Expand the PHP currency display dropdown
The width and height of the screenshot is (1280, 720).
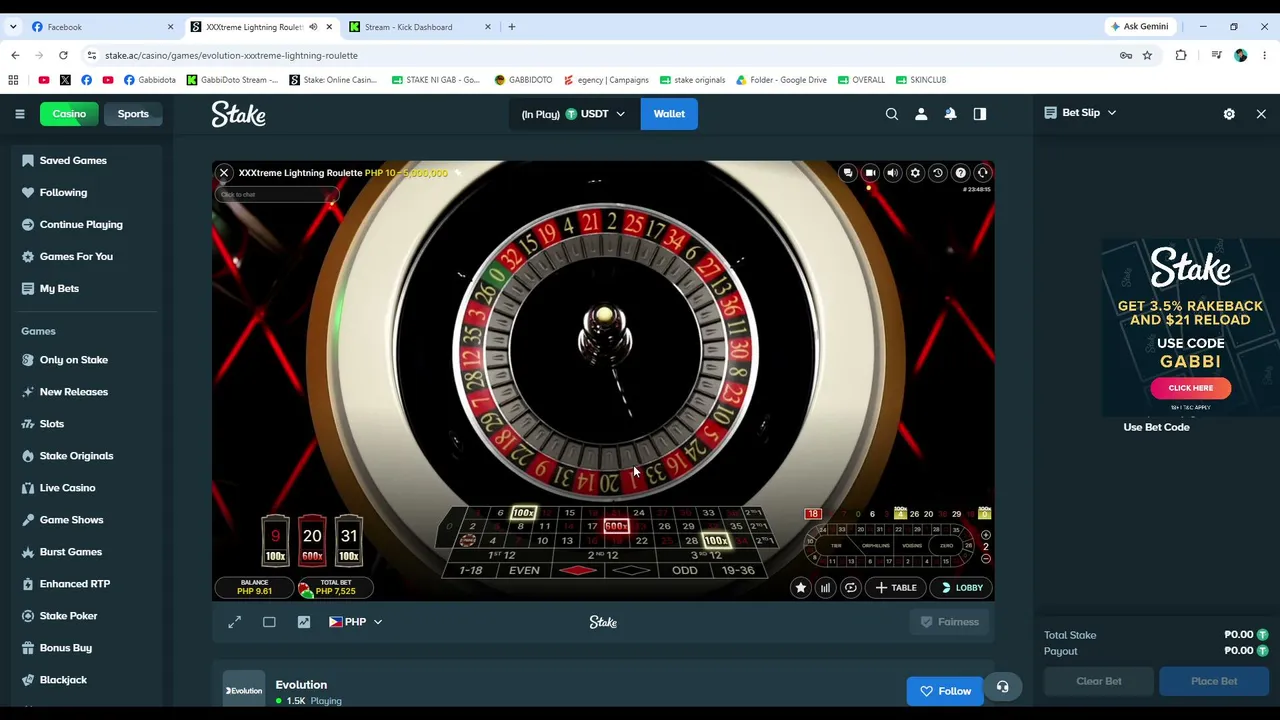pyautogui.click(x=356, y=622)
